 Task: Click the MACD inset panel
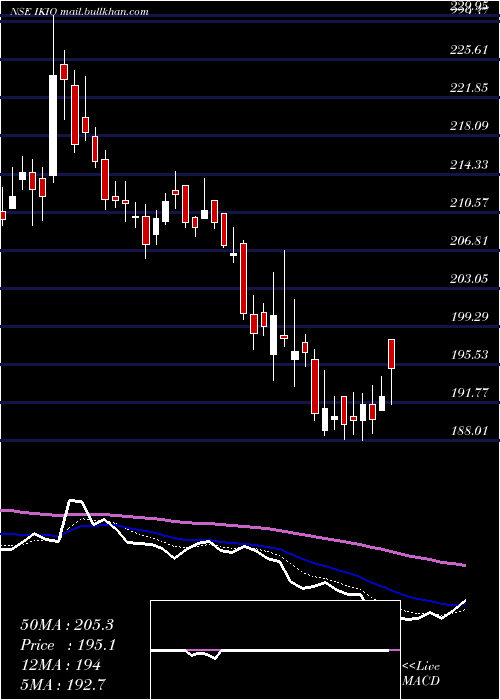tap(275, 650)
